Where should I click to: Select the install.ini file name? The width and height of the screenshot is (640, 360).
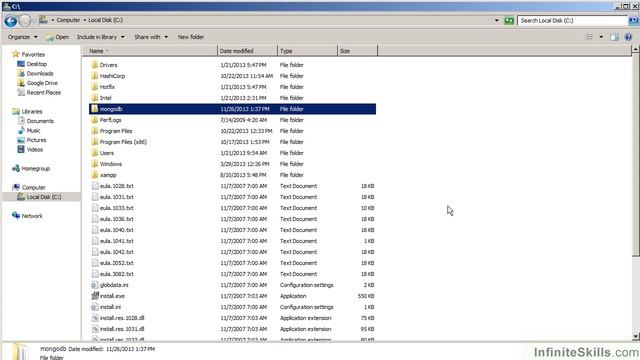click(110, 307)
